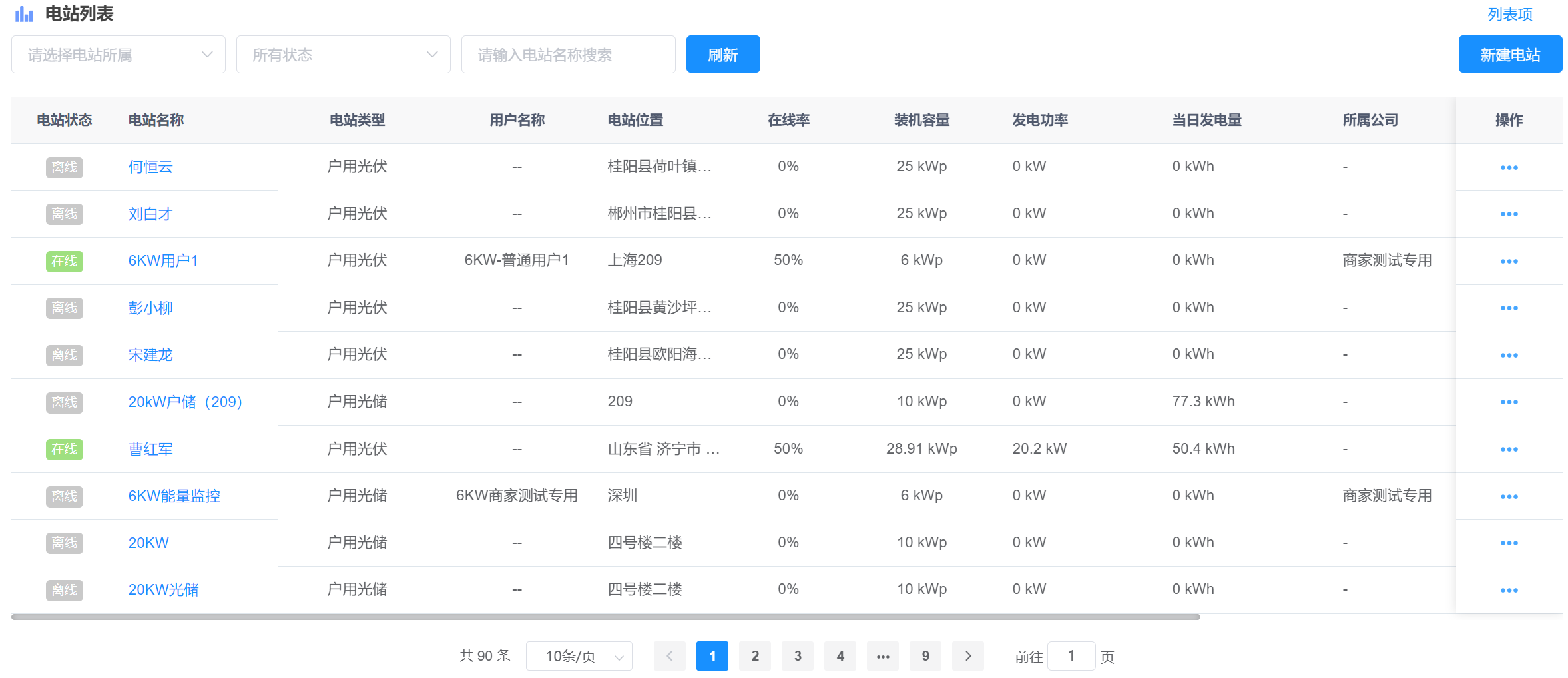Go to page 2
Screen dimensions: 1568x678
click(x=755, y=656)
